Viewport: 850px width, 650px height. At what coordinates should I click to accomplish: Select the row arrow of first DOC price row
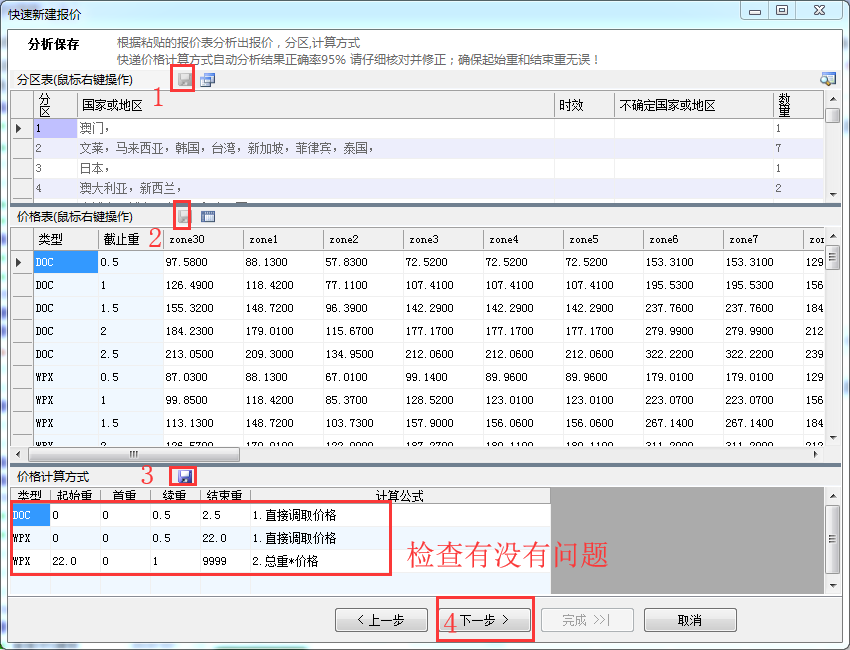tap(19, 262)
